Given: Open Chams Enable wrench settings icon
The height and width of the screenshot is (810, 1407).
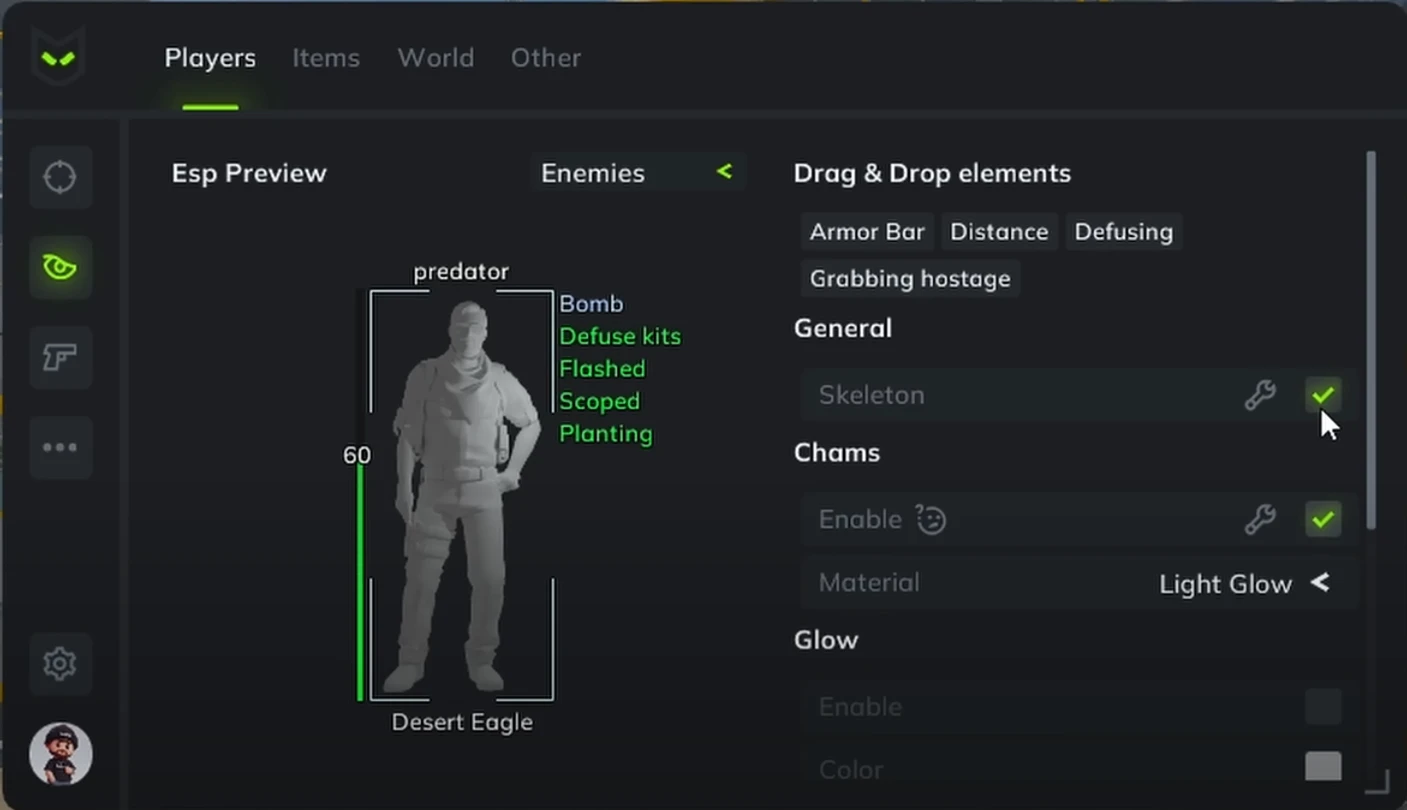Looking at the screenshot, I should 1260,519.
